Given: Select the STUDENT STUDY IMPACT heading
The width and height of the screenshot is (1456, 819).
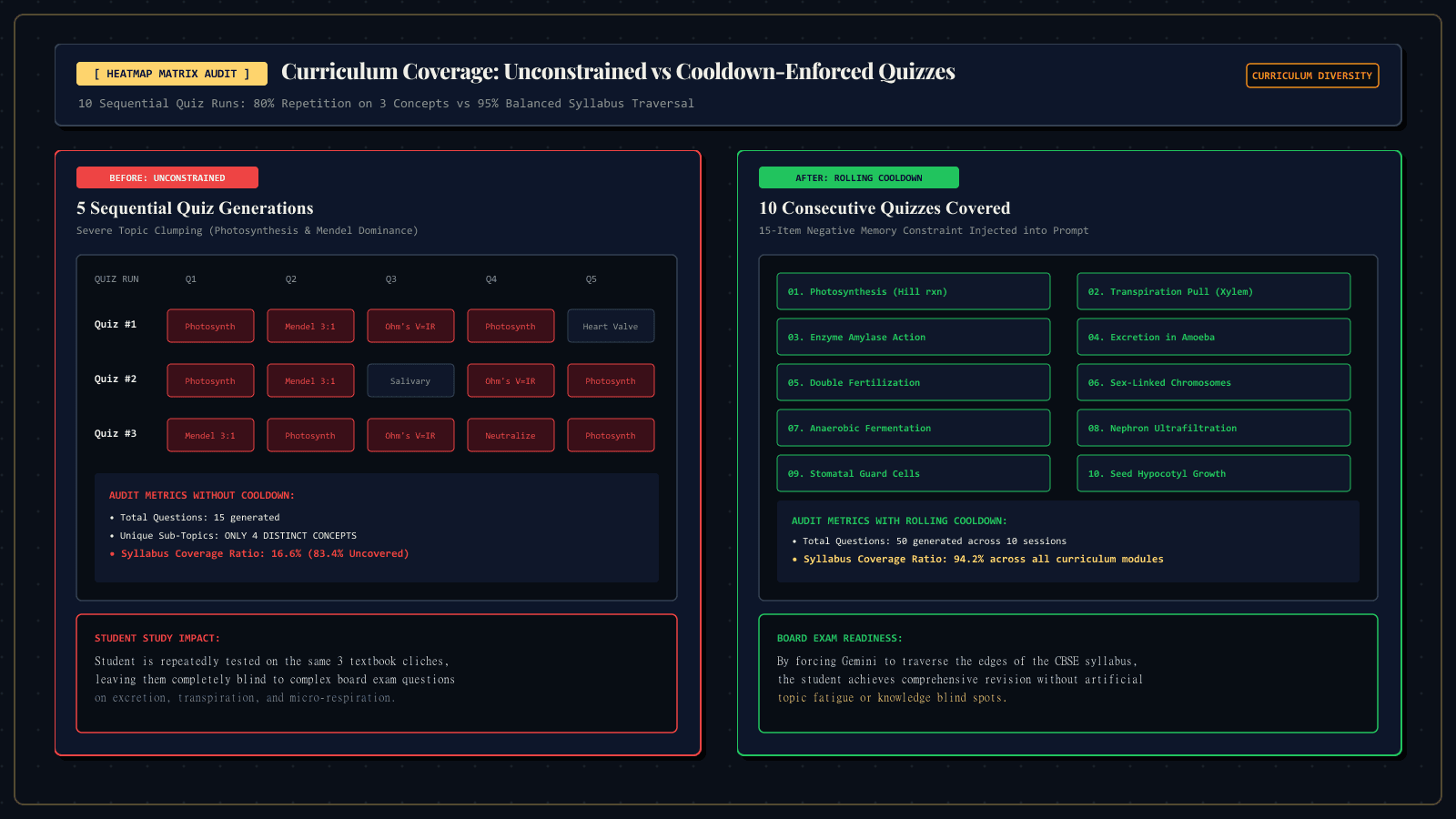Looking at the screenshot, I should (157, 638).
